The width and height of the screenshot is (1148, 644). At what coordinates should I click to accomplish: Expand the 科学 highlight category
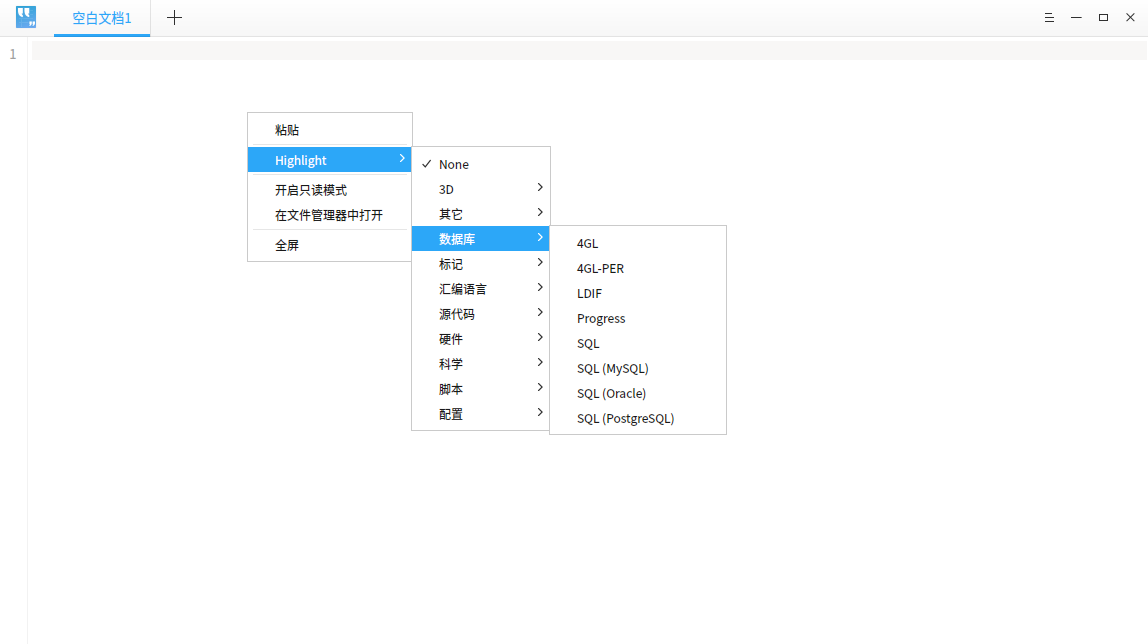[480, 364]
